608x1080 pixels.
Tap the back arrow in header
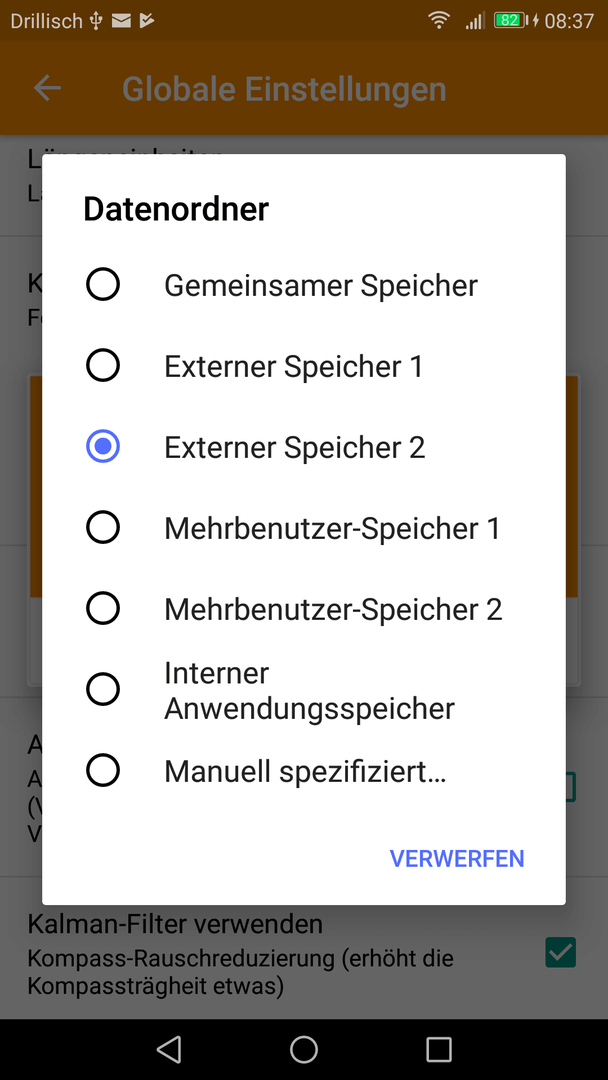pyautogui.click(x=48, y=88)
